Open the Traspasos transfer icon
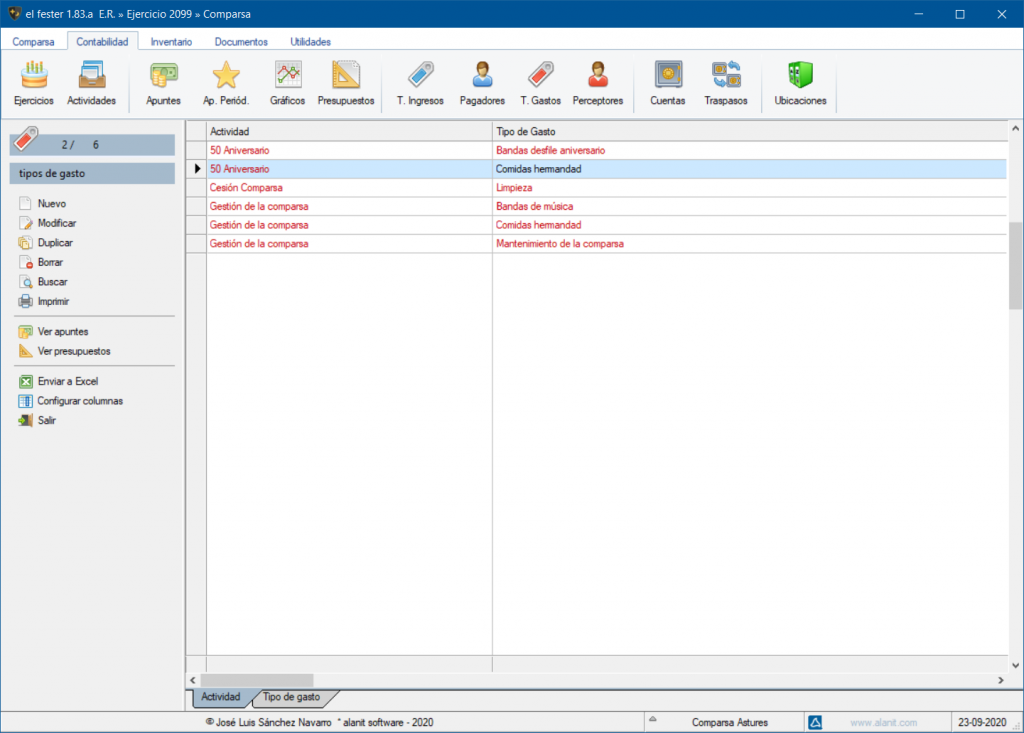The width and height of the screenshot is (1024, 733). click(726, 76)
